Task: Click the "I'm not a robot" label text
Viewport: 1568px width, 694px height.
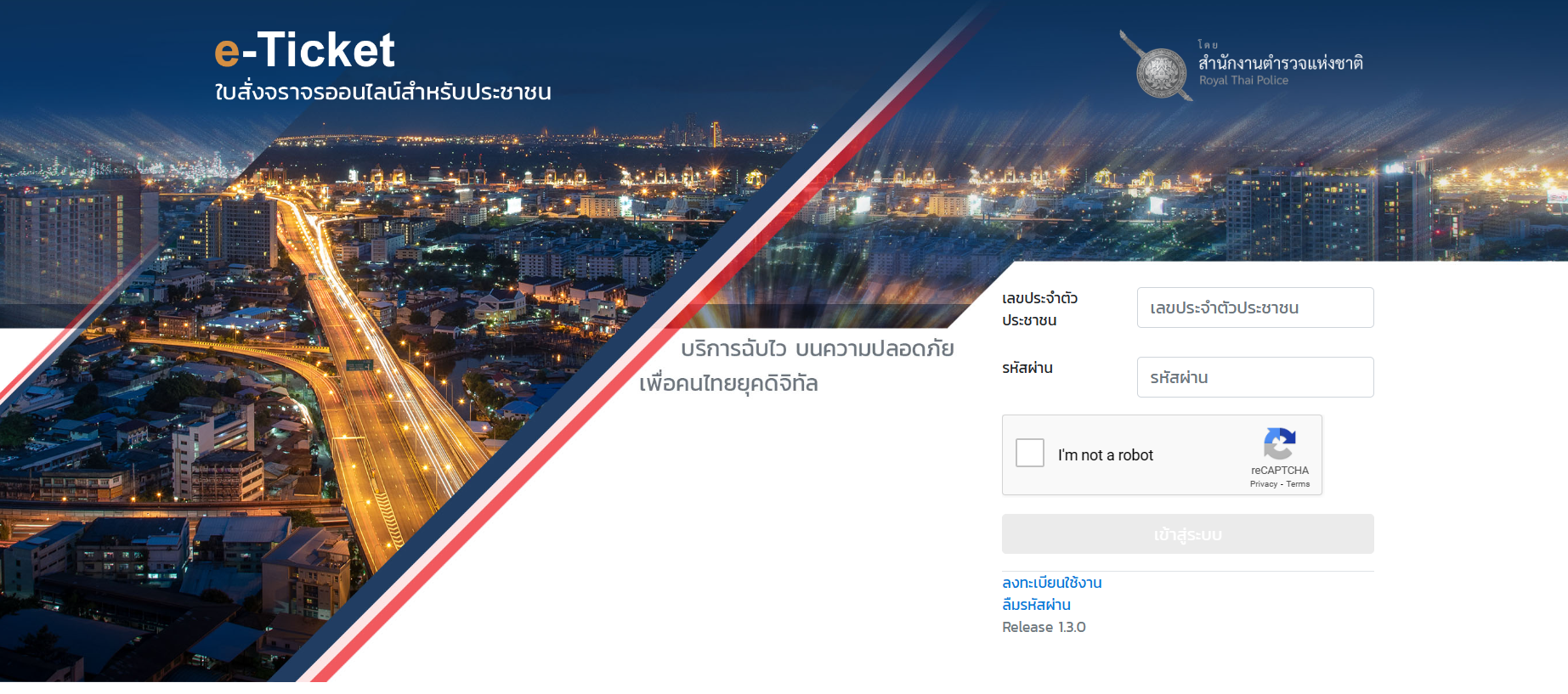Action: pyautogui.click(x=1105, y=455)
